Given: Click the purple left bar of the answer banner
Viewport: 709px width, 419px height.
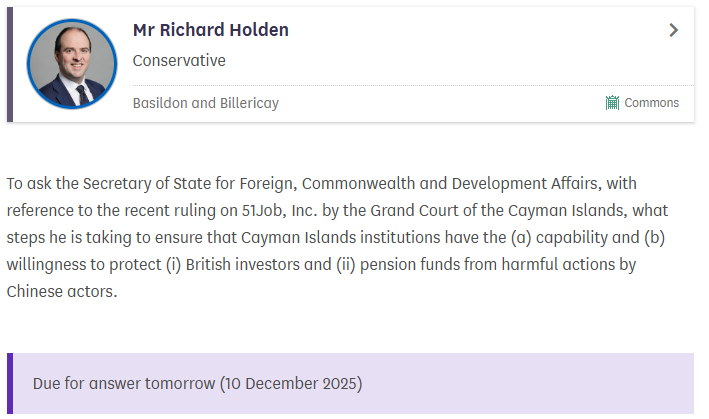Looking at the screenshot, I should 10,384.
